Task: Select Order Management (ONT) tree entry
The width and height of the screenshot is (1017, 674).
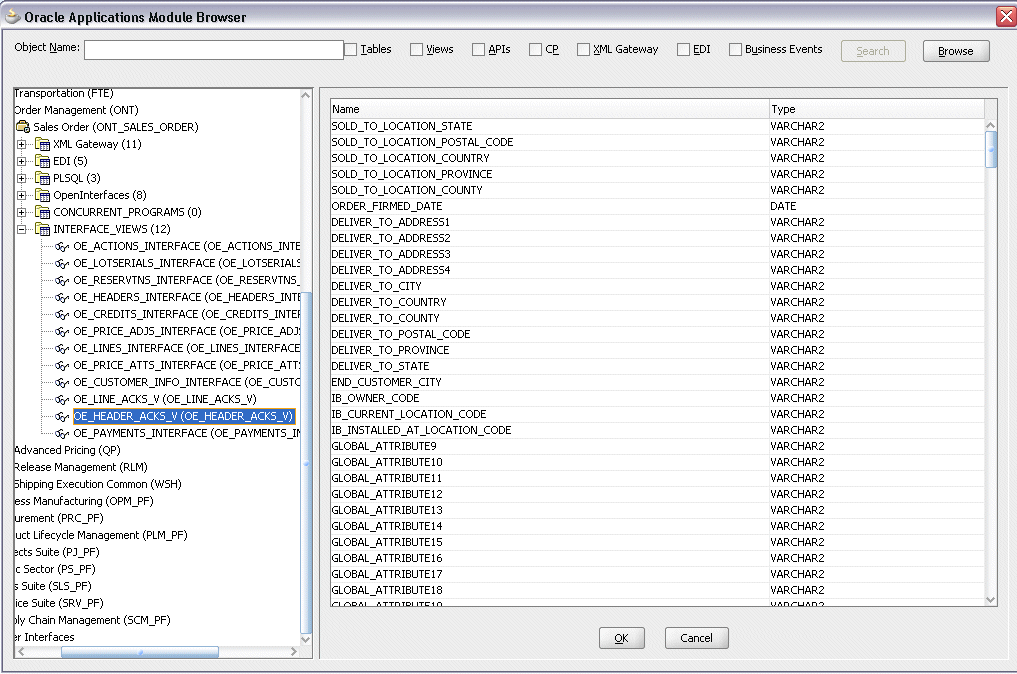Action: (x=77, y=110)
